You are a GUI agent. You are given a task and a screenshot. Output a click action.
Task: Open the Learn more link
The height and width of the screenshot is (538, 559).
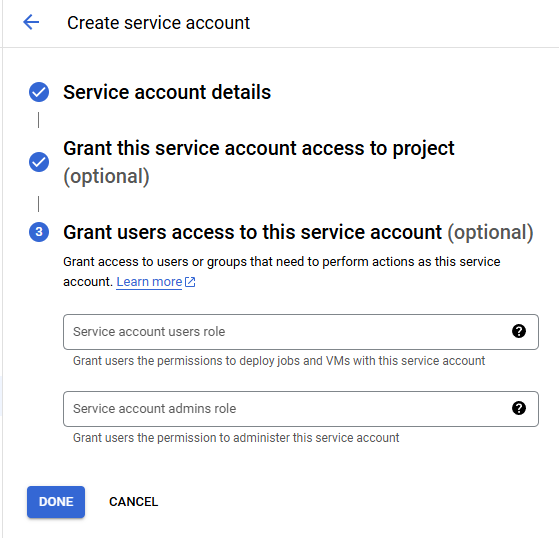point(149,282)
